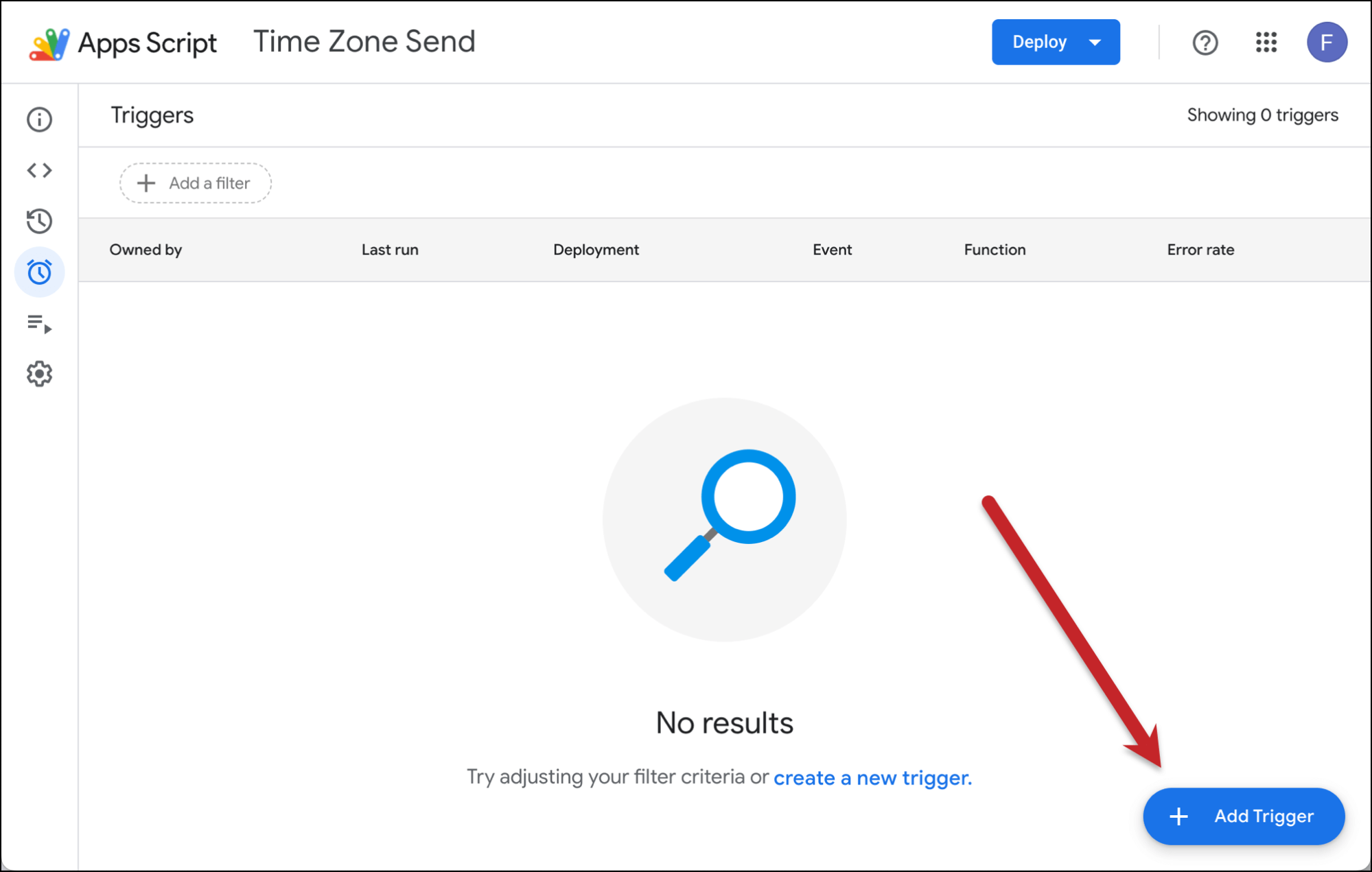Open the code Editor from sidebar
1372x872 pixels.
pos(39,170)
